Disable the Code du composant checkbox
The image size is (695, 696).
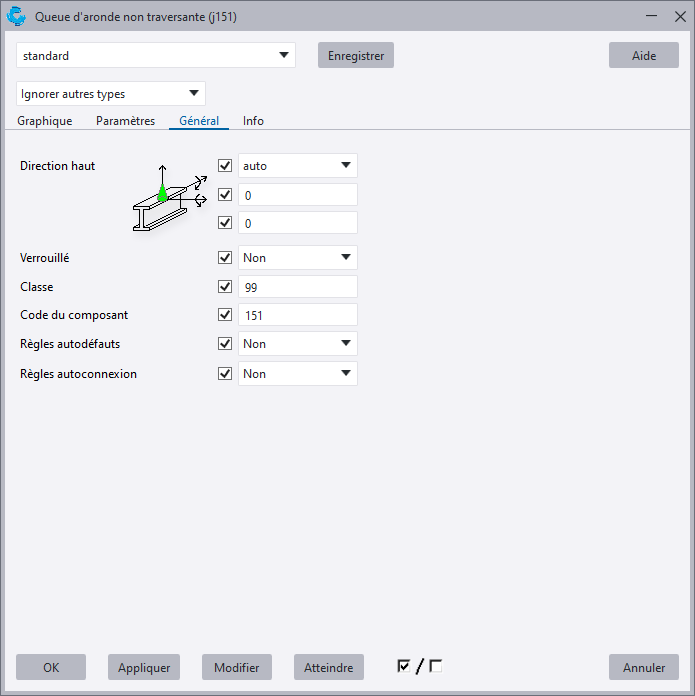(225, 315)
